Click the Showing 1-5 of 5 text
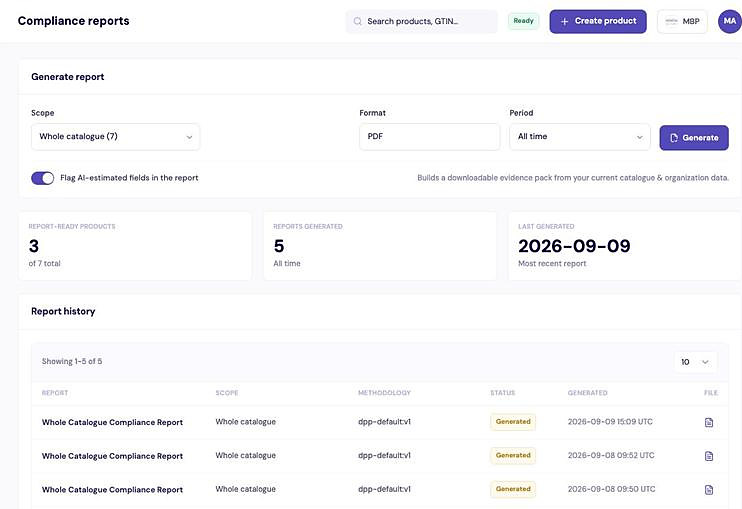 click(72, 361)
